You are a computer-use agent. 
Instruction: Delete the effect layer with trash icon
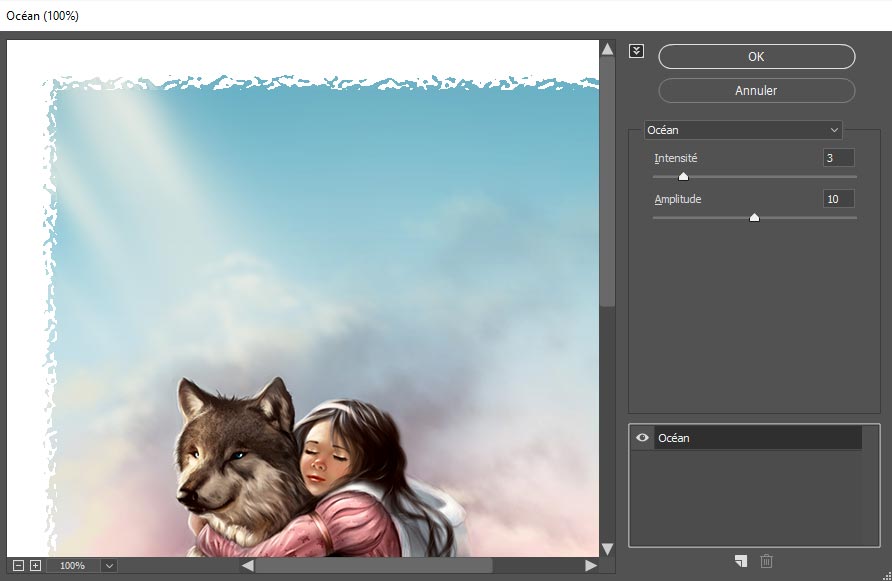coord(767,561)
